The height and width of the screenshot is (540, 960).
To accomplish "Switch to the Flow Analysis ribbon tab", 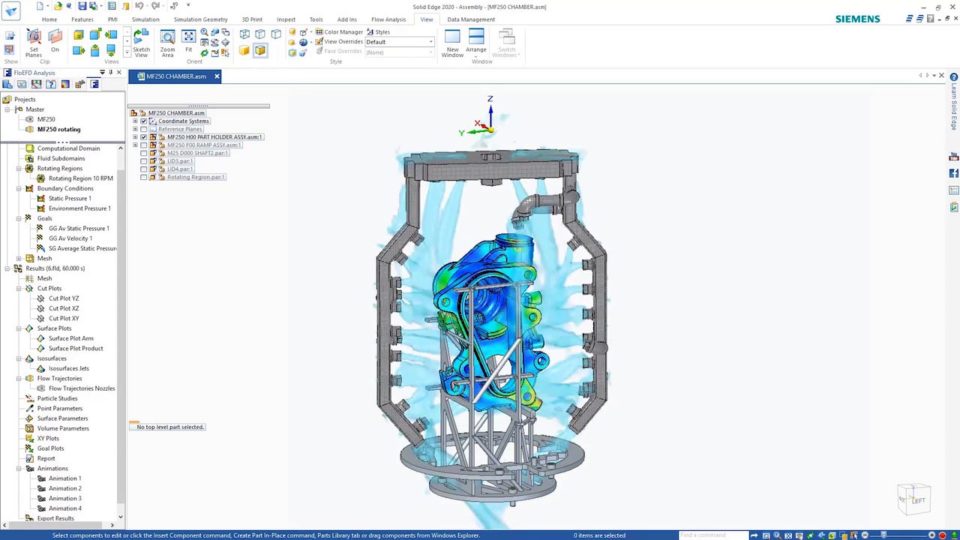I will [x=388, y=19].
